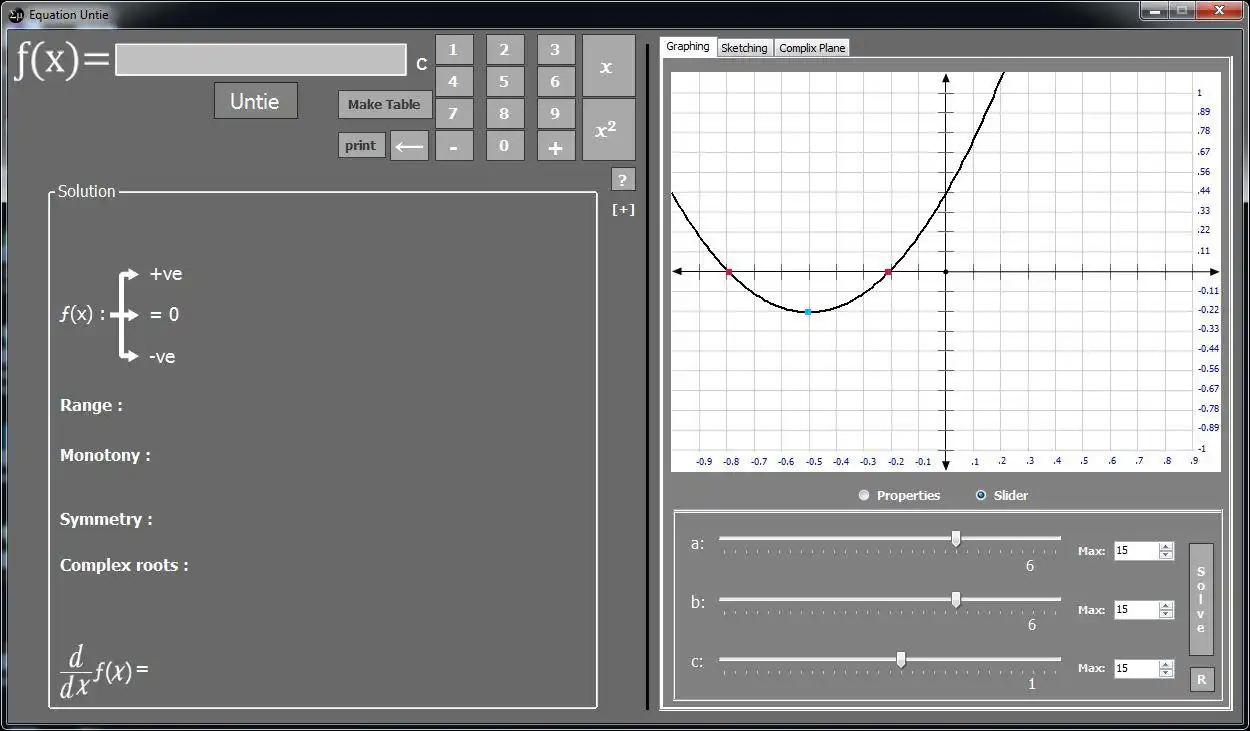Increase Max for slider a with up arrow

coord(1166,547)
